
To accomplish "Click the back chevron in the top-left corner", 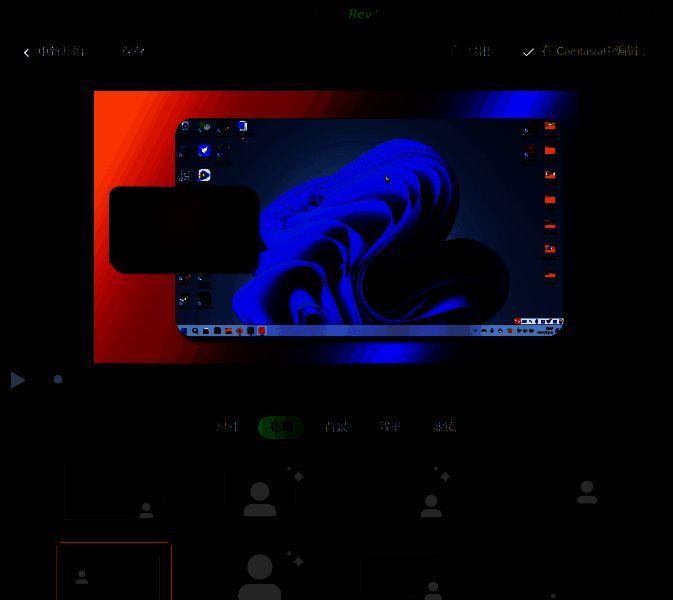I will pos(27,53).
